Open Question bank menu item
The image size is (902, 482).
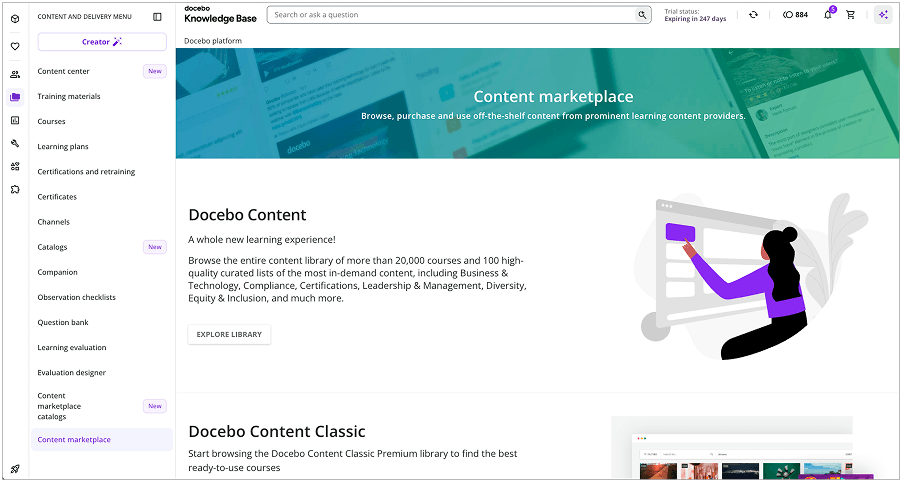click(x=102, y=322)
